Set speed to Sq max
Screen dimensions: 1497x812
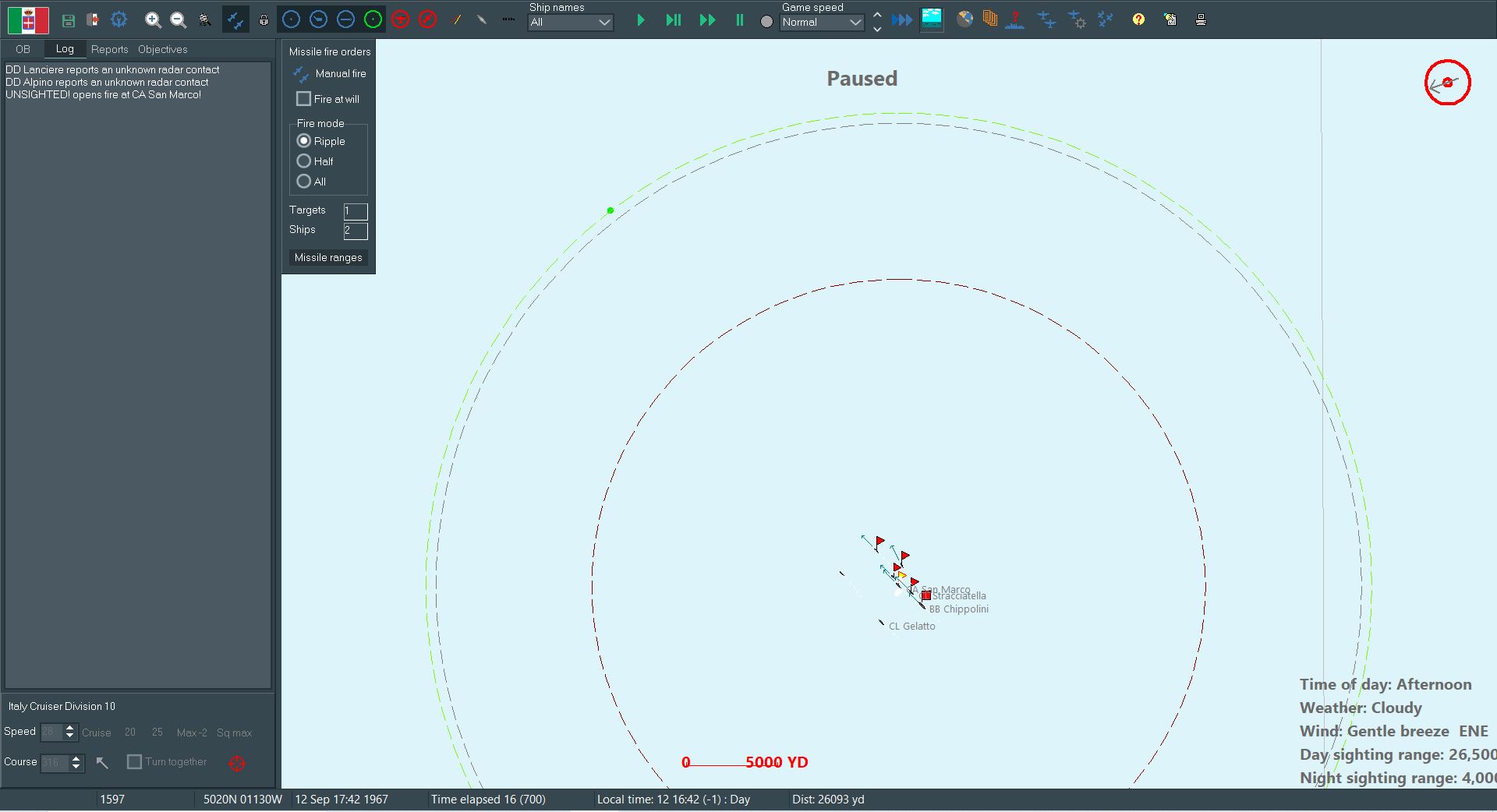coord(234,733)
